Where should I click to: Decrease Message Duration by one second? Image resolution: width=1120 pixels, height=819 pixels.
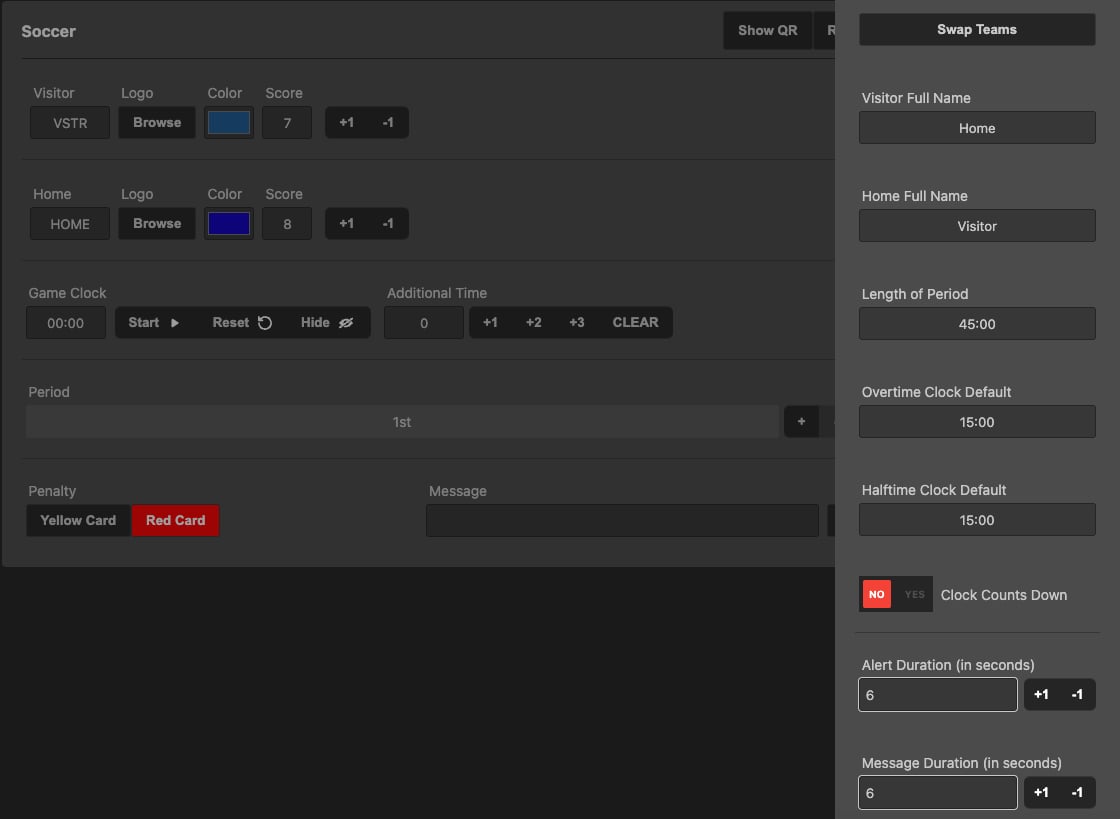pos(1077,792)
